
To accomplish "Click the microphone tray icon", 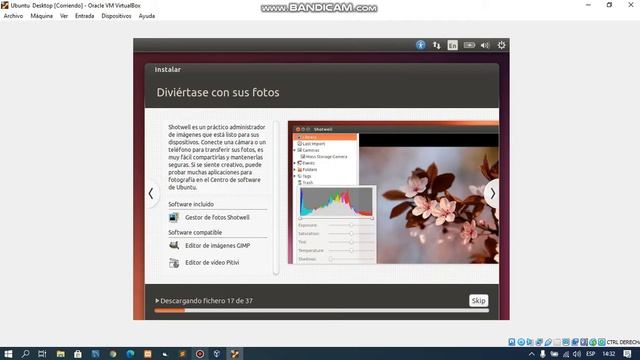I will (x=542, y=354).
